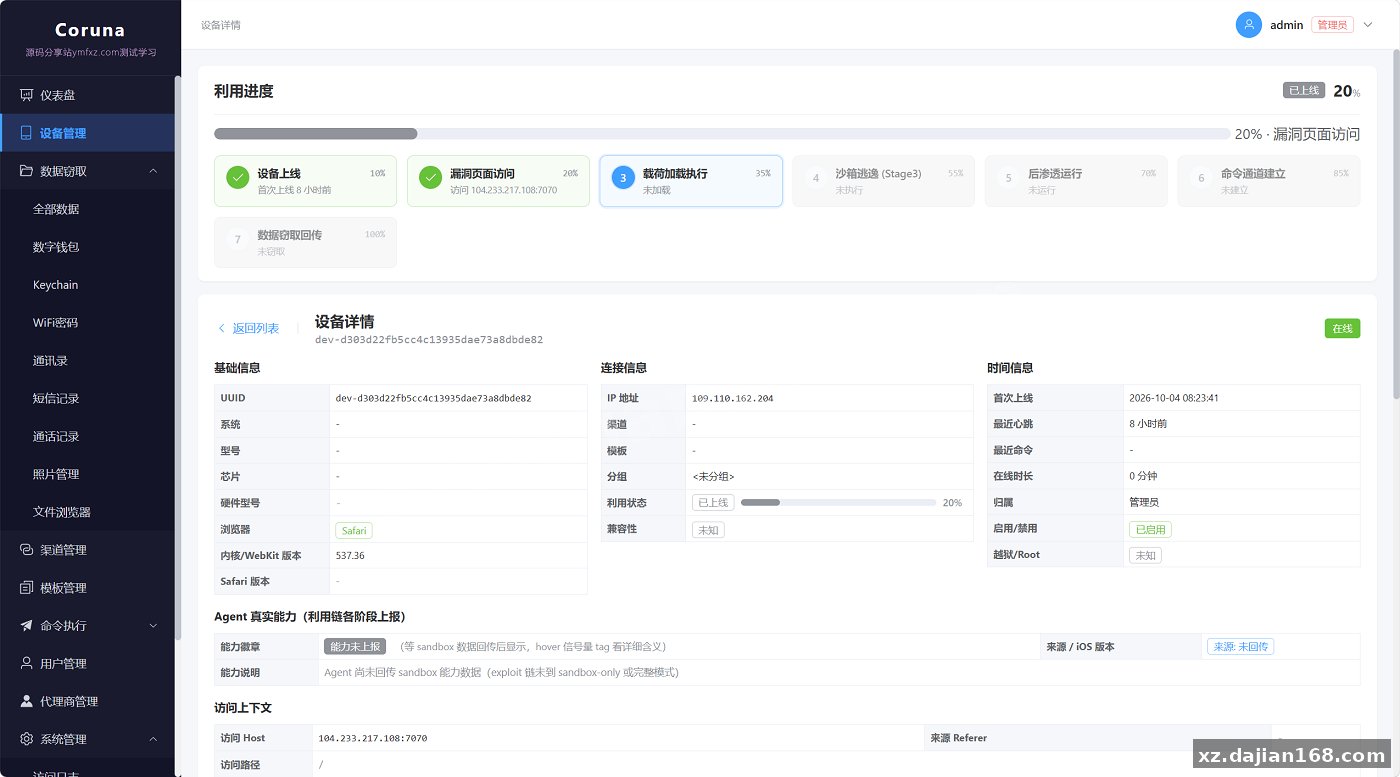The height and width of the screenshot is (777, 1400).
Task: Open the admin account dropdown arrow
Action: click(1368, 25)
